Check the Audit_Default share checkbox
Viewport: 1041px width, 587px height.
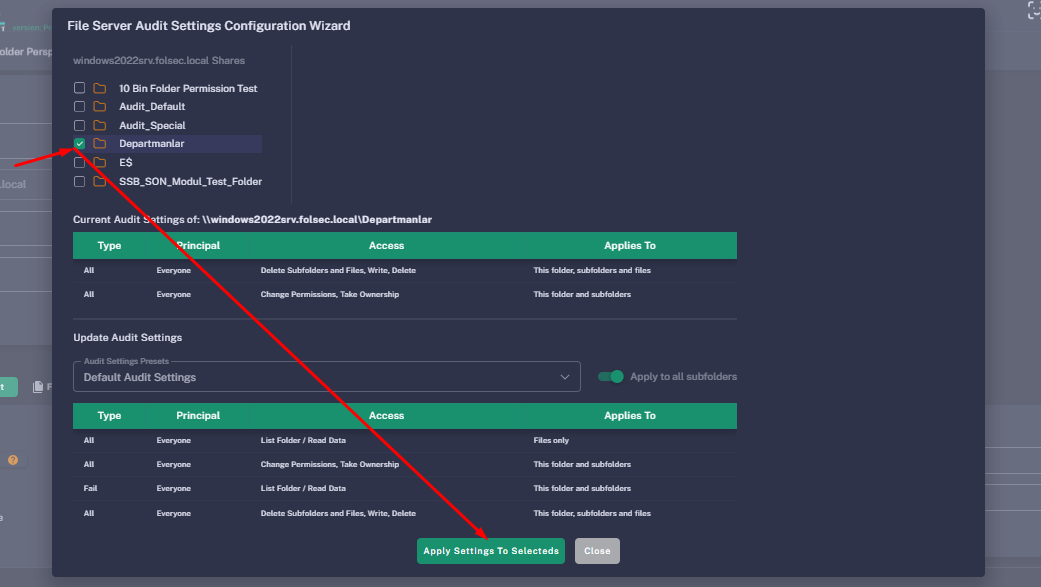tap(80, 107)
